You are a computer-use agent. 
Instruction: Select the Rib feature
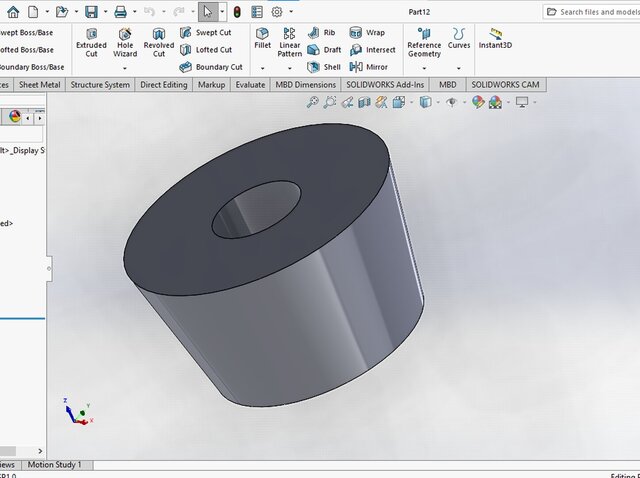pos(322,32)
